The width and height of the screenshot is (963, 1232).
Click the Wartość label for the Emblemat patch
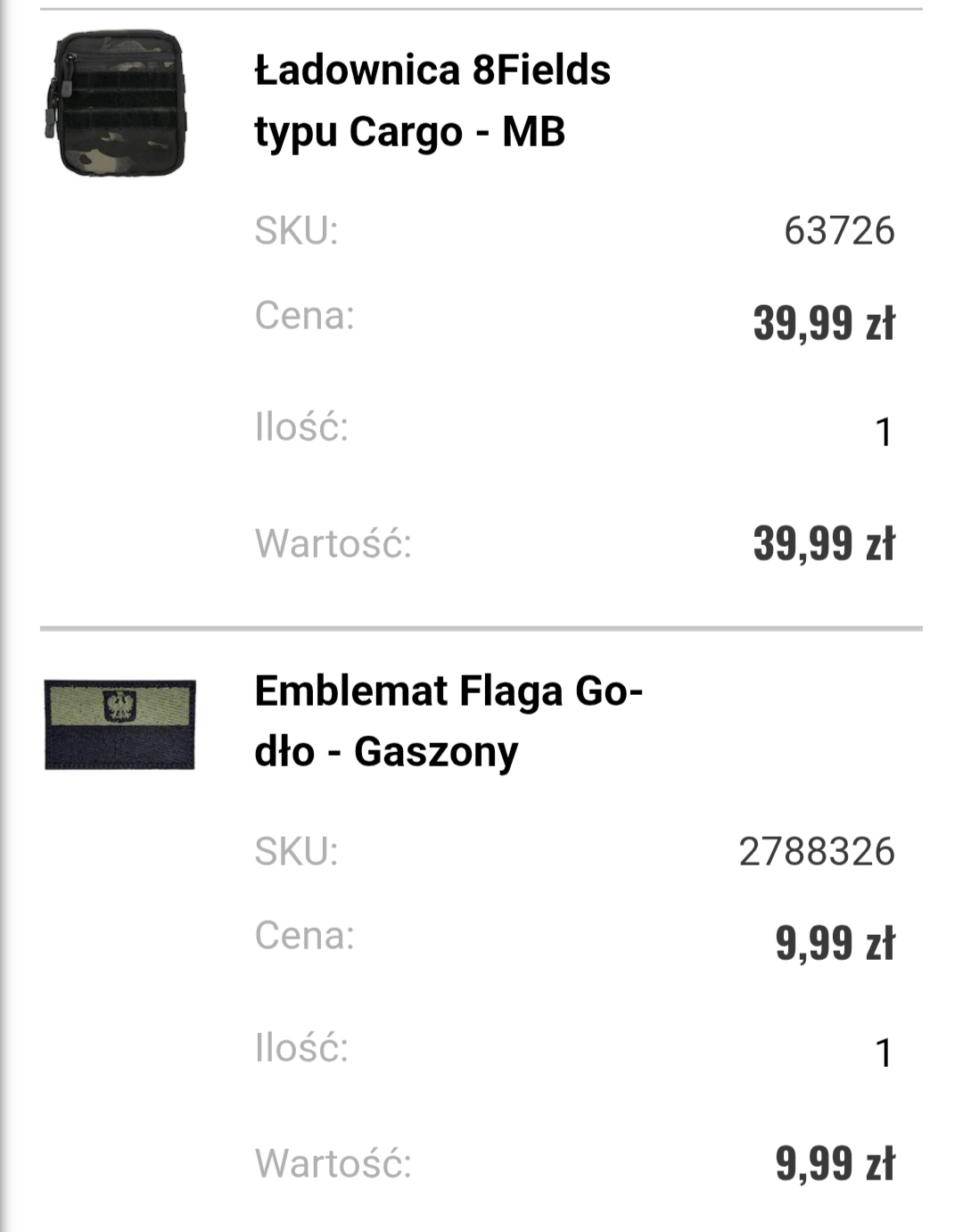[333, 1164]
